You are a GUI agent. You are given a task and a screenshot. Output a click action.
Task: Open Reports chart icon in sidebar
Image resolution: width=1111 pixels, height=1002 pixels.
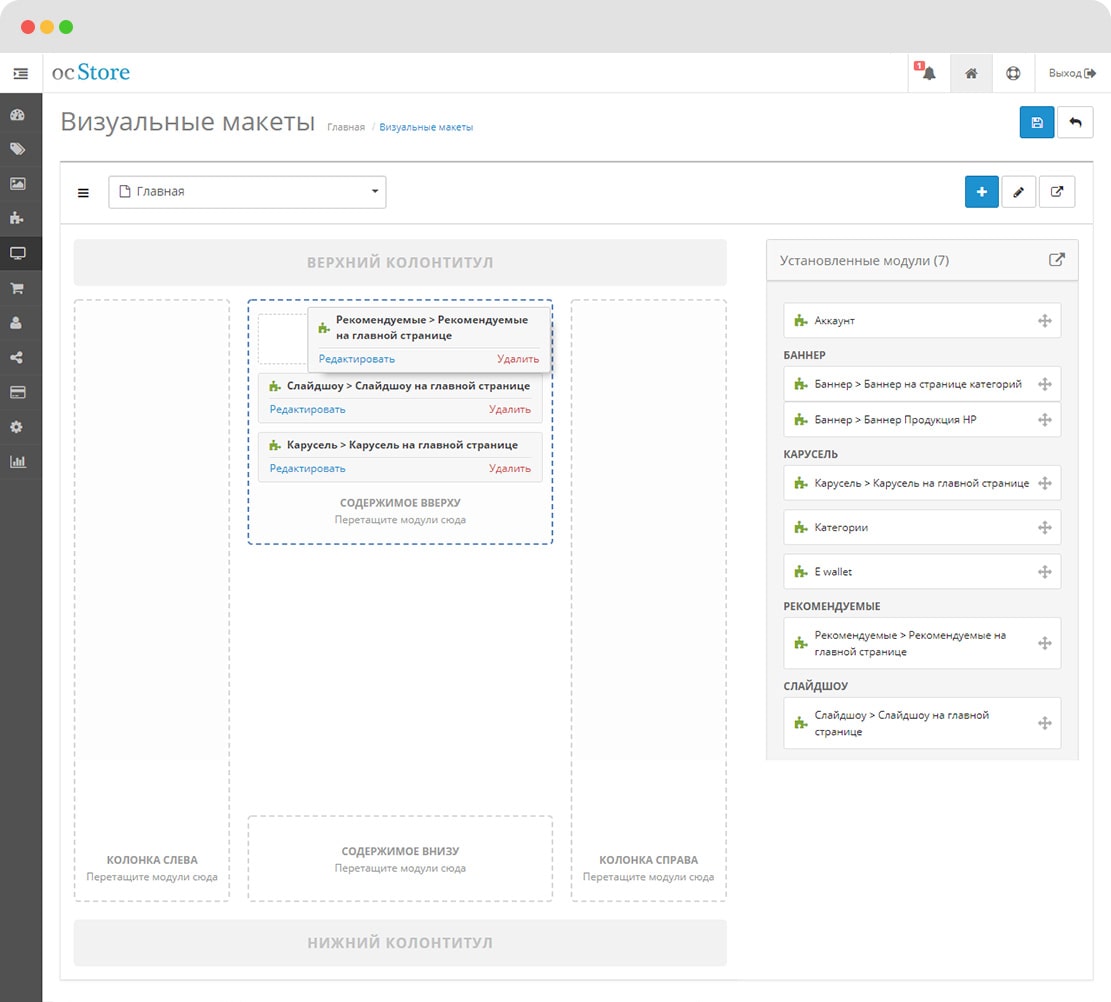pos(18,461)
